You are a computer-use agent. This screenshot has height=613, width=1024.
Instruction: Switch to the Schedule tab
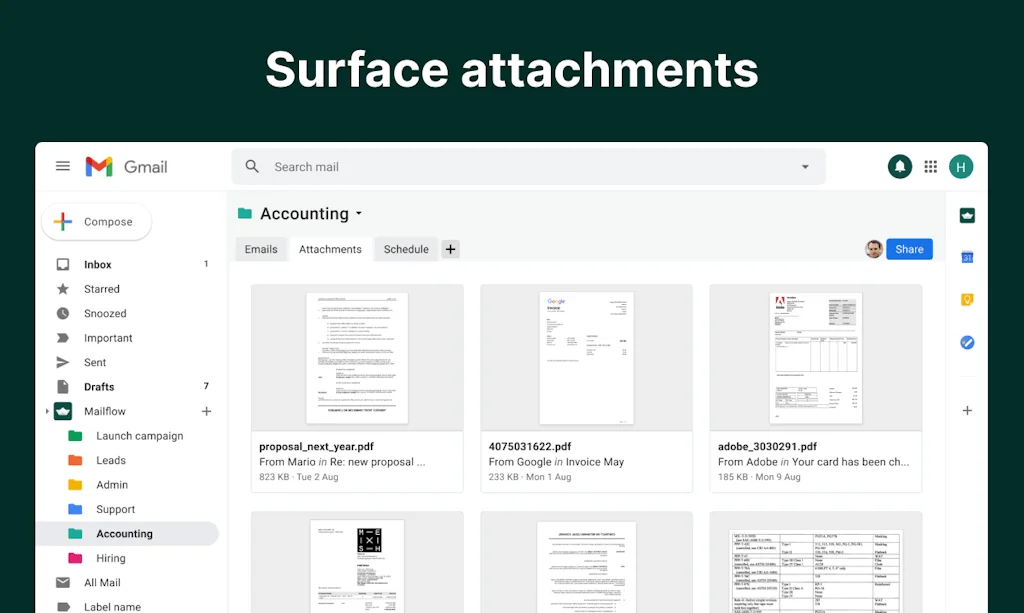(405, 248)
